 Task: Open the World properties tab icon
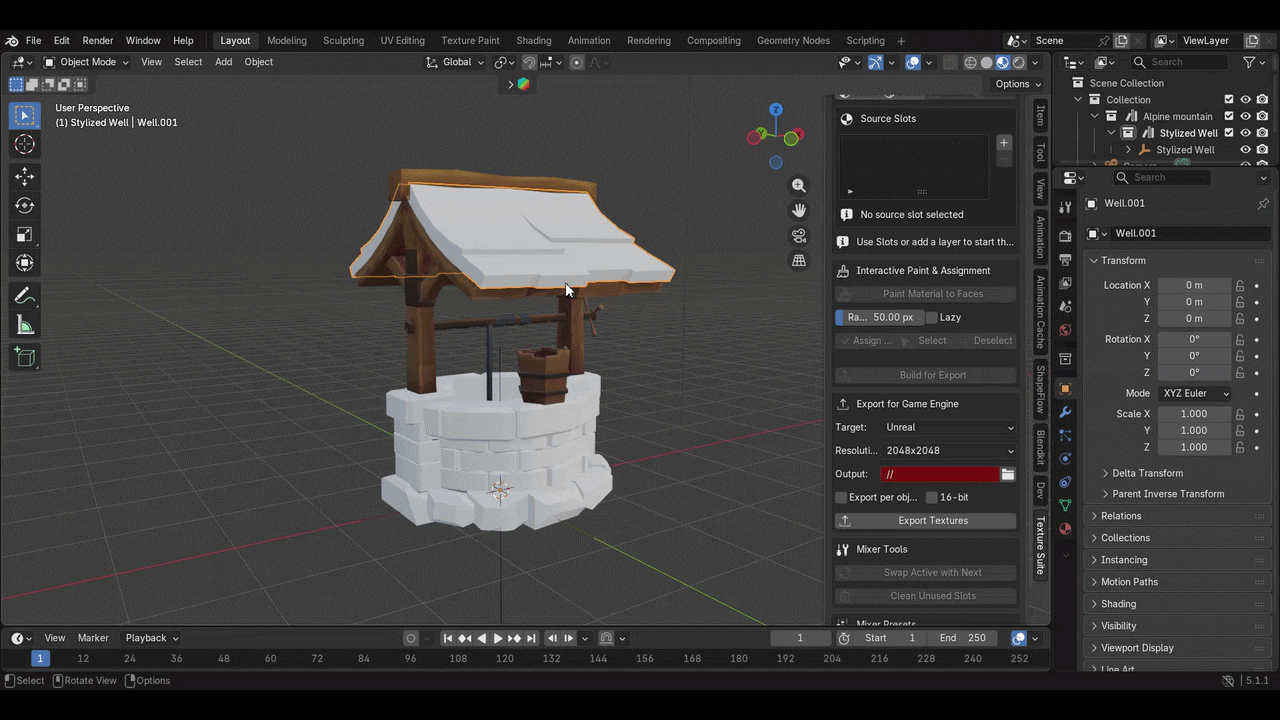pyautogui.click(x=1065, y=330)
